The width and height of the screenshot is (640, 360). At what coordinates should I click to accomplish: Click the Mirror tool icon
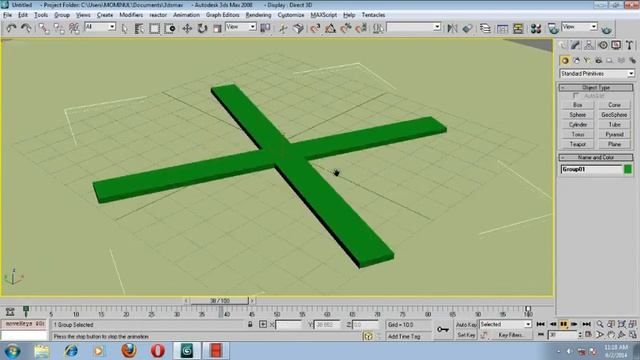coord(452,28)
